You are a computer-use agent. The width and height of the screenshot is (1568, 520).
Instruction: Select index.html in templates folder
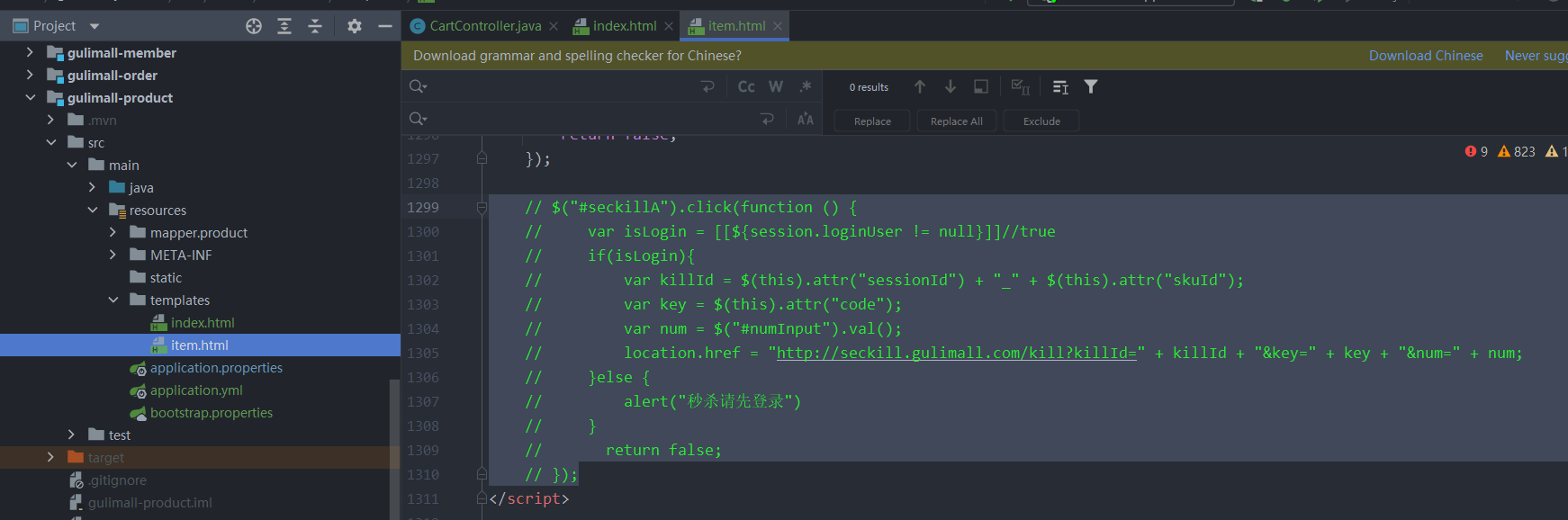[x=203, y=322]
